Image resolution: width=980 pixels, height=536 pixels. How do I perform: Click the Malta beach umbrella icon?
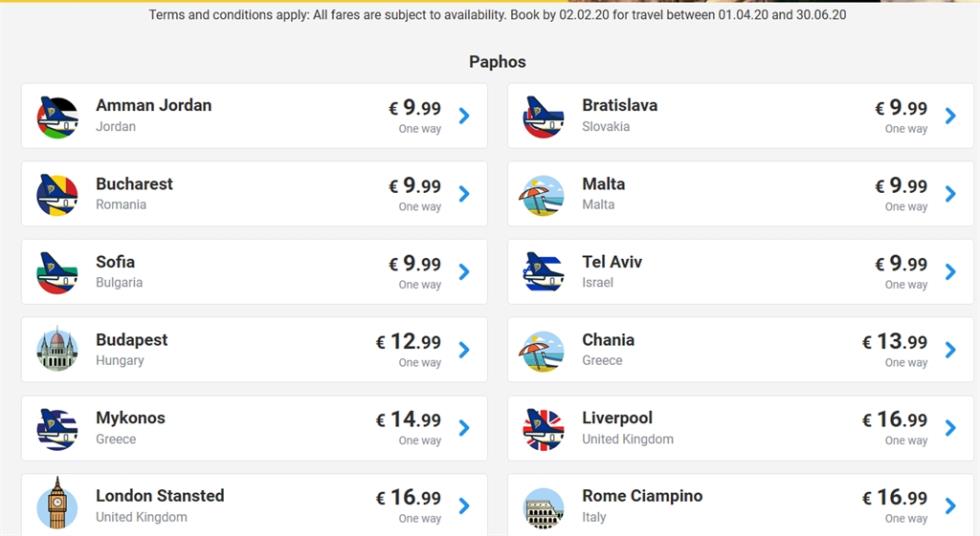[542, 195]
